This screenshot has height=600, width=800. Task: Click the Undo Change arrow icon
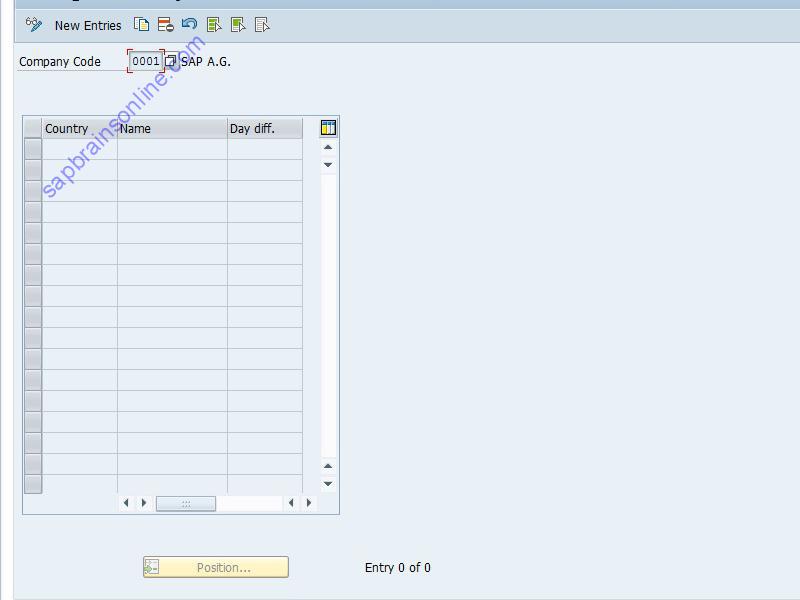(x=189, y=24)
